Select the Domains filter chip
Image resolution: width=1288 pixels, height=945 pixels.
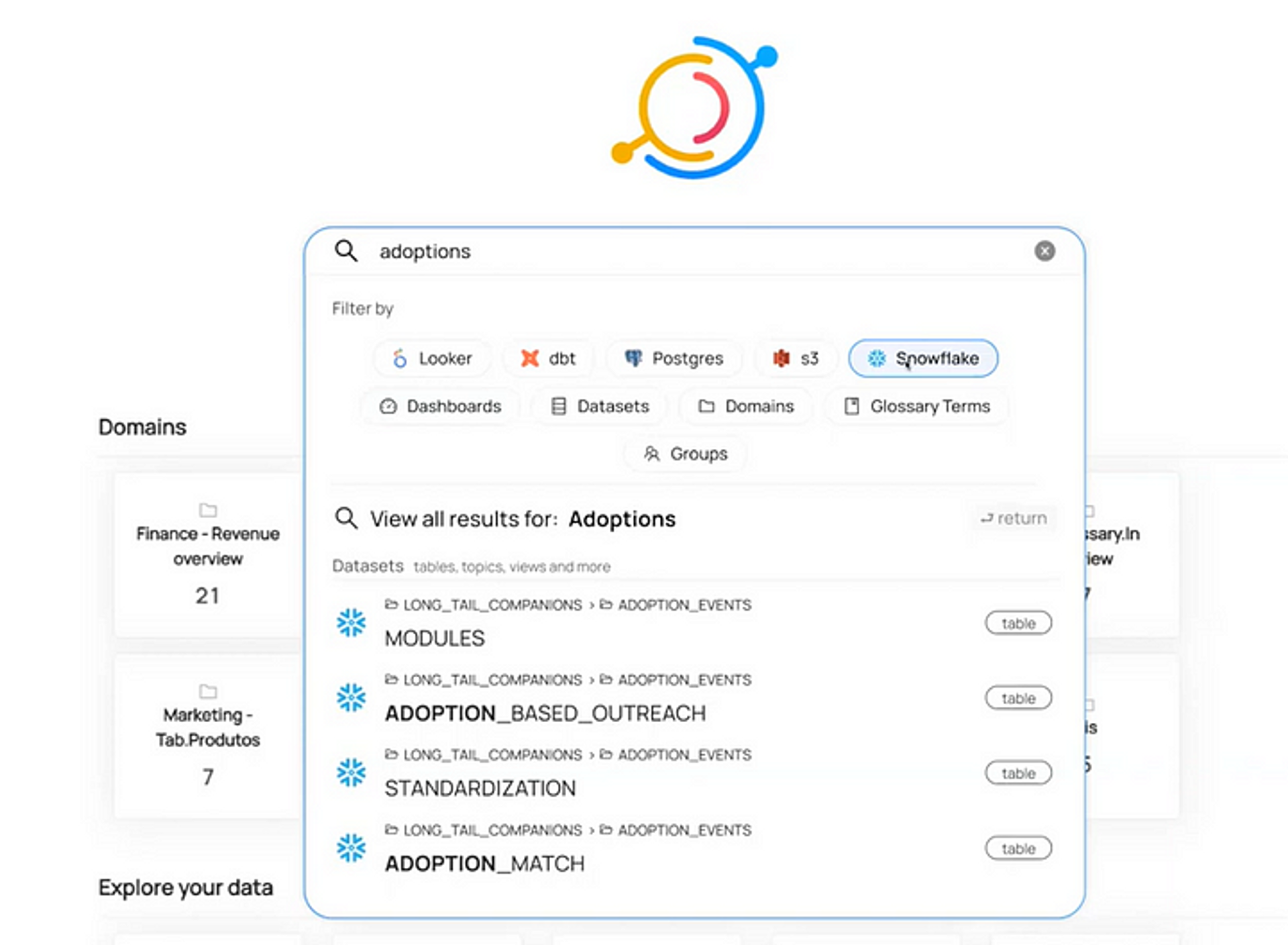click(x=746, y=406)
